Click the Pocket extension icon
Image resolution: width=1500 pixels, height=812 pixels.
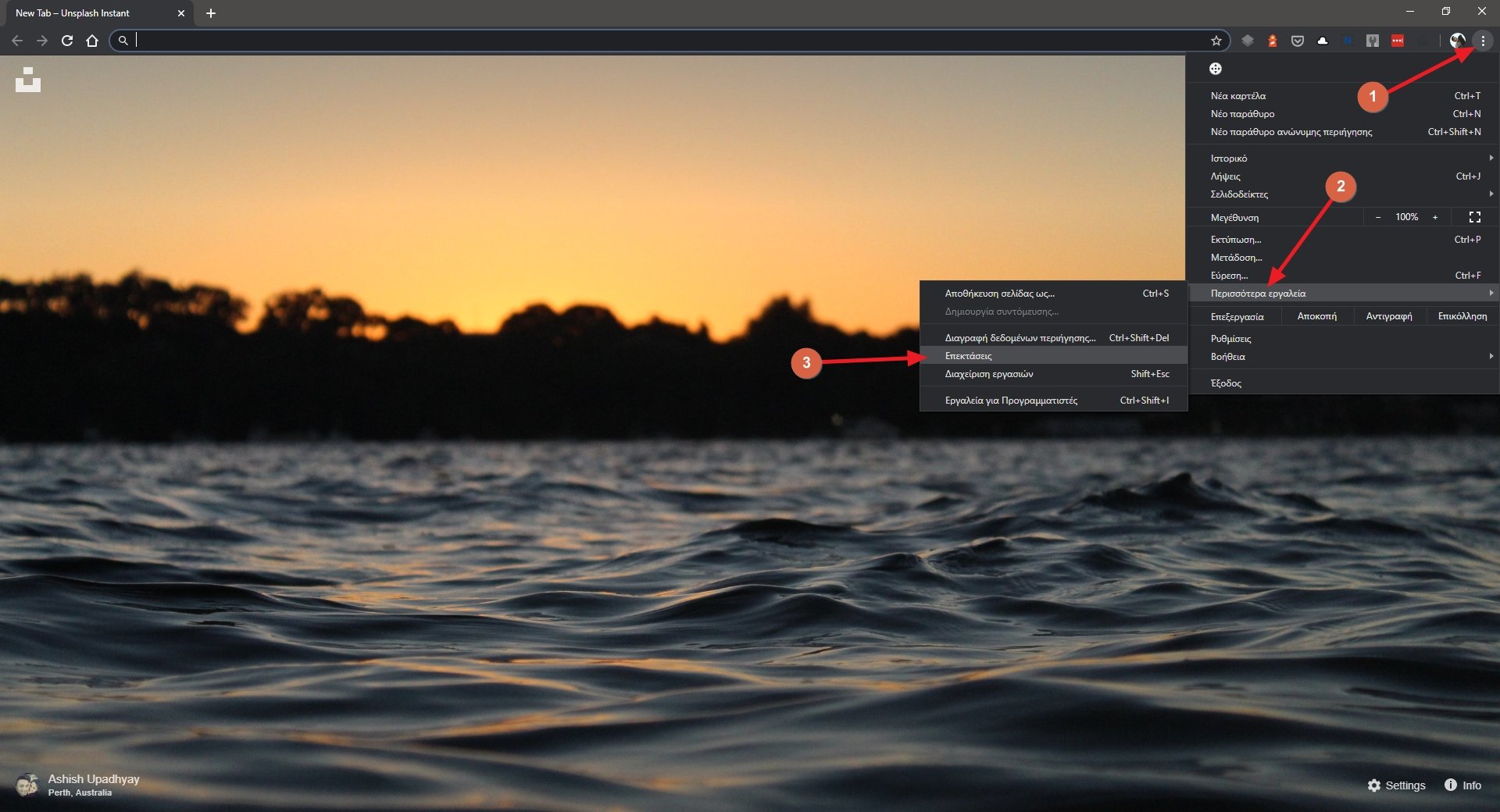point(1297,41)
